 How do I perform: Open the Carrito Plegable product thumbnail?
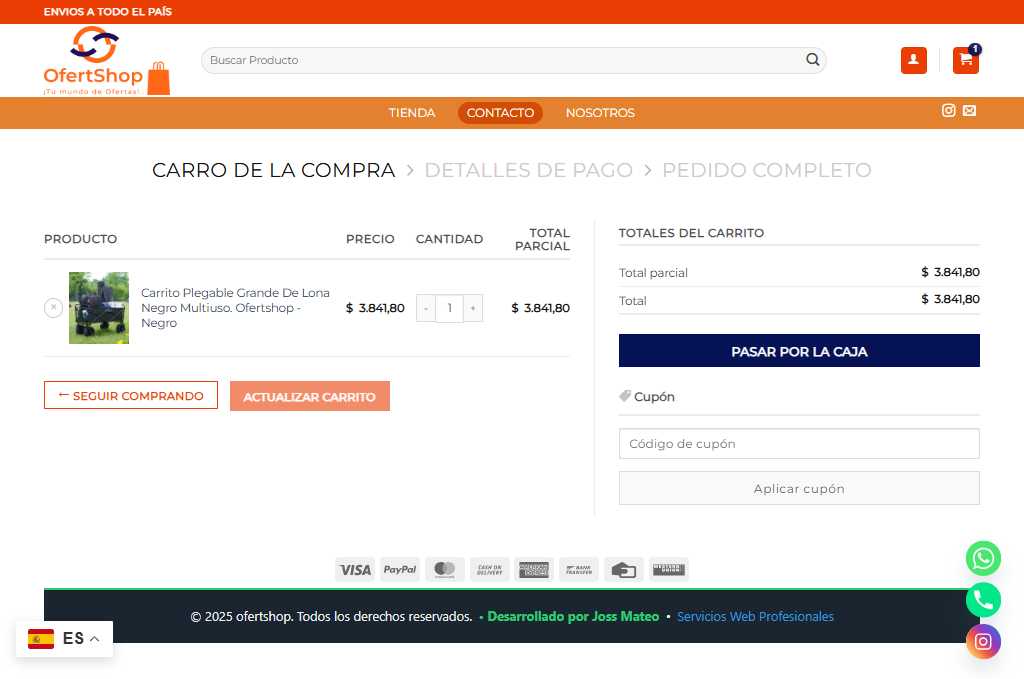coord(98,308)
